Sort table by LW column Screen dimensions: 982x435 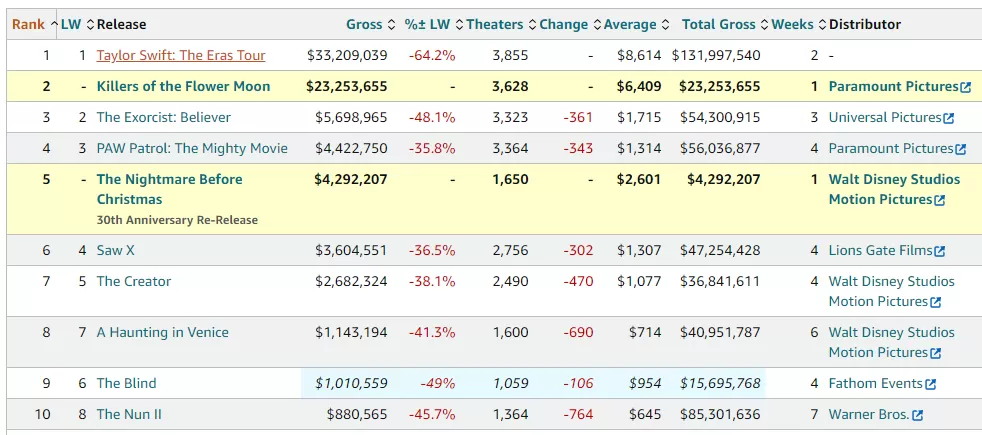pos(76,24)
